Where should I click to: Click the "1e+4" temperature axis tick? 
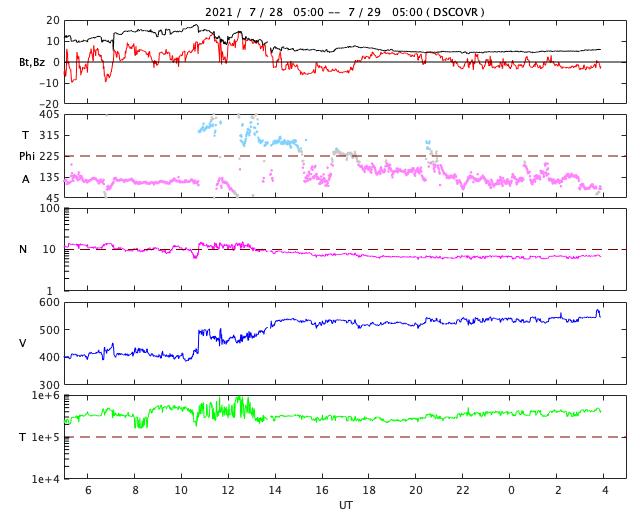pyautogui.click(x=46, y=479)
